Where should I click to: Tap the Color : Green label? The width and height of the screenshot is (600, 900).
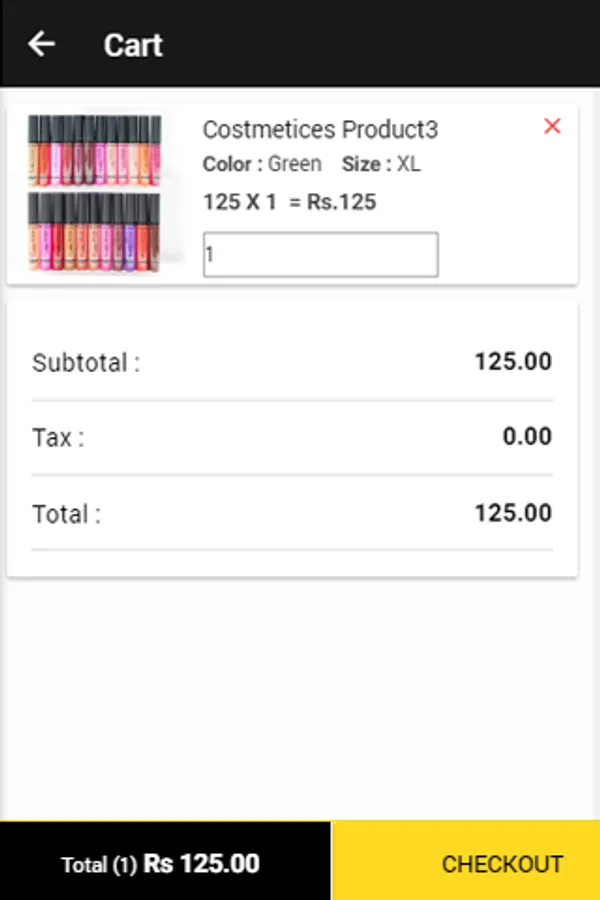coord(262,164)
